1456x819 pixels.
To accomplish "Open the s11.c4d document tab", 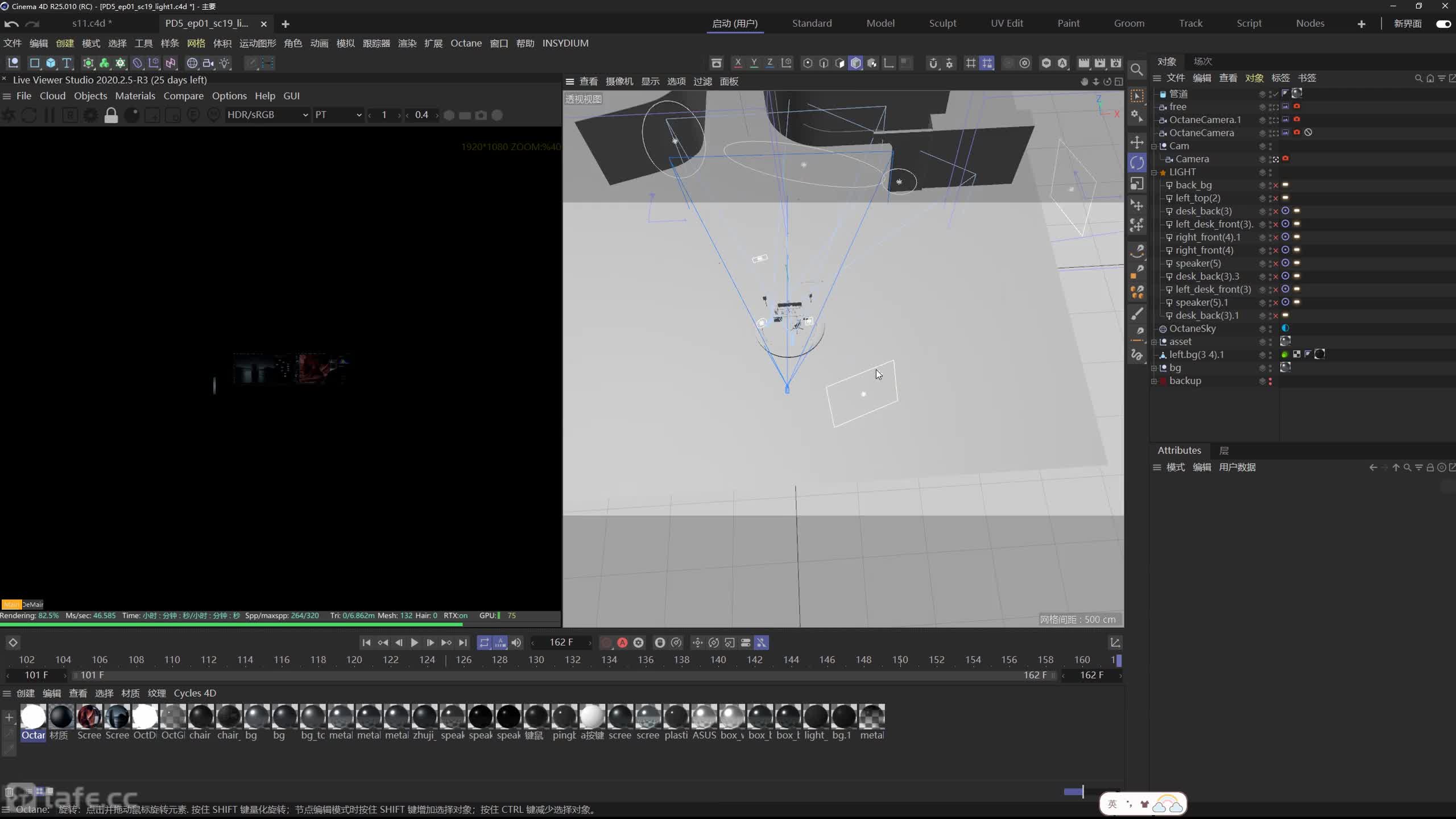I will [92, 23].
